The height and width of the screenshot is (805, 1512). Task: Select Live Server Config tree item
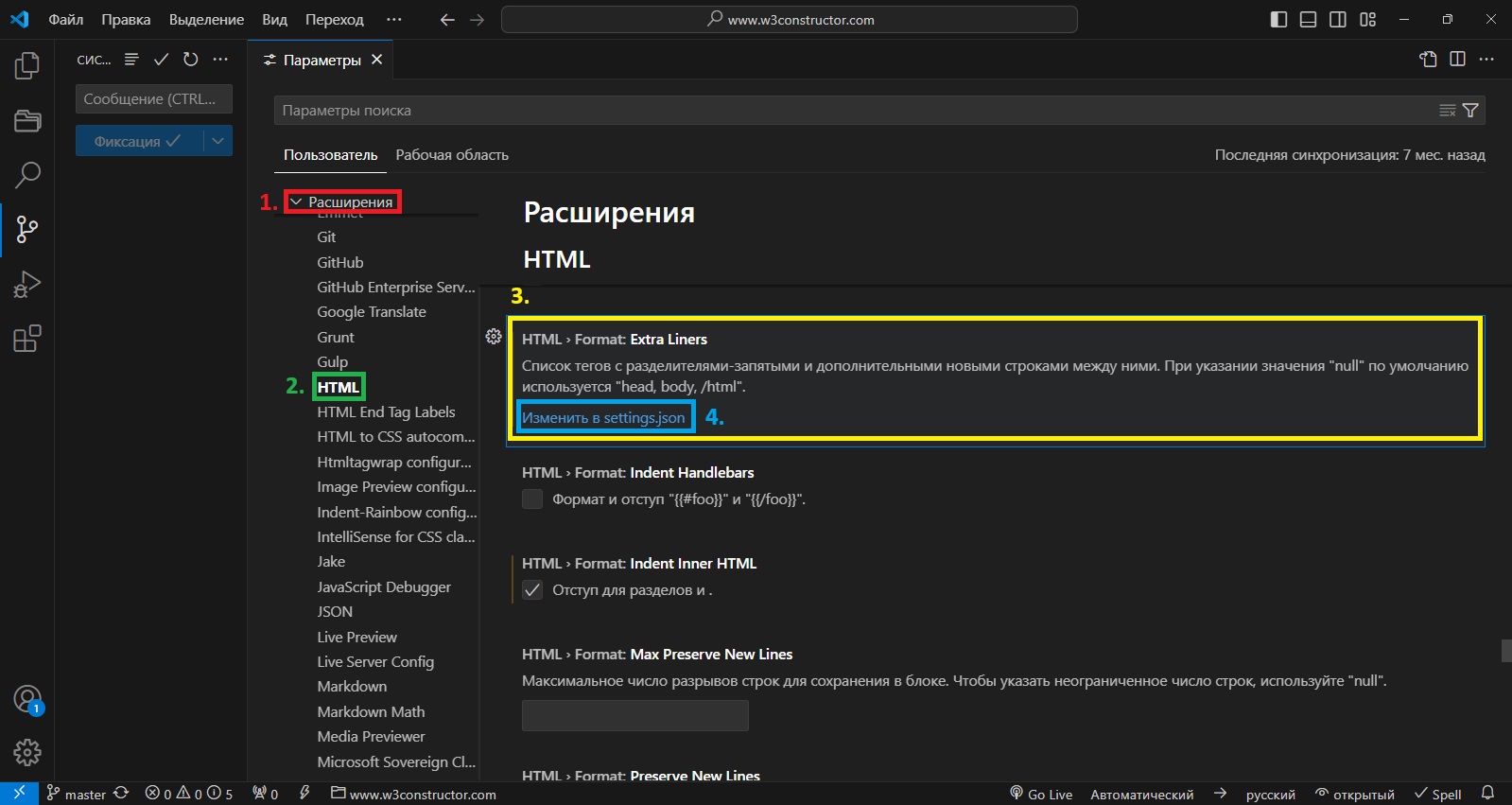click(375, 662)
